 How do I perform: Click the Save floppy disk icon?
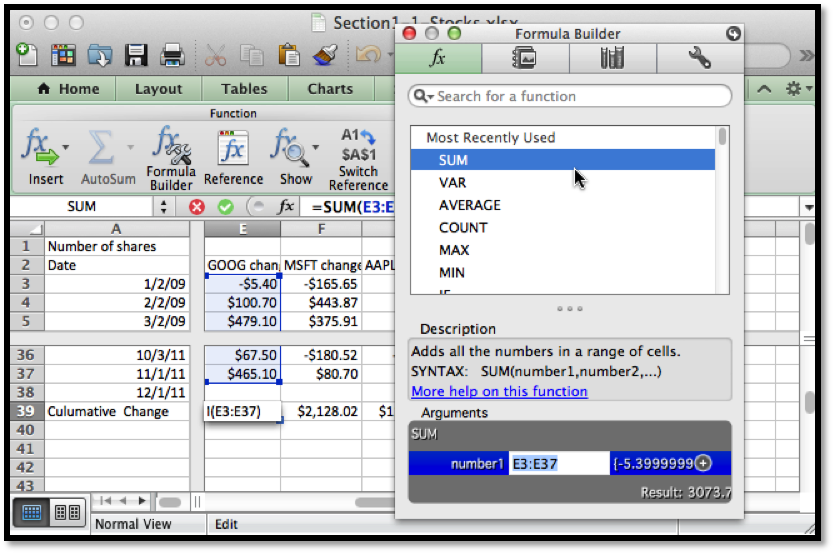coord(135,54)
